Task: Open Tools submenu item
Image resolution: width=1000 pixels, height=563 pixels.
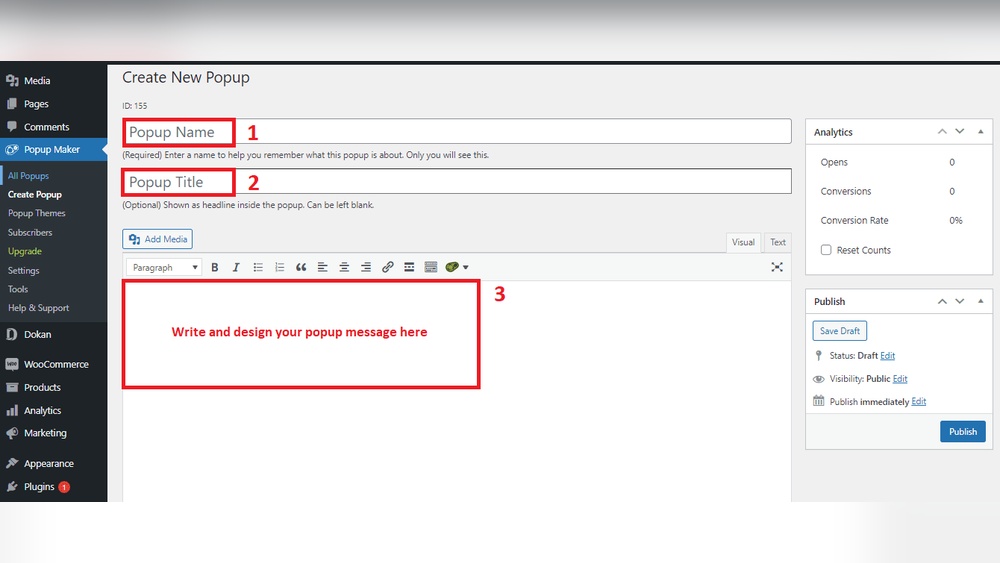Action: (18, 289)
